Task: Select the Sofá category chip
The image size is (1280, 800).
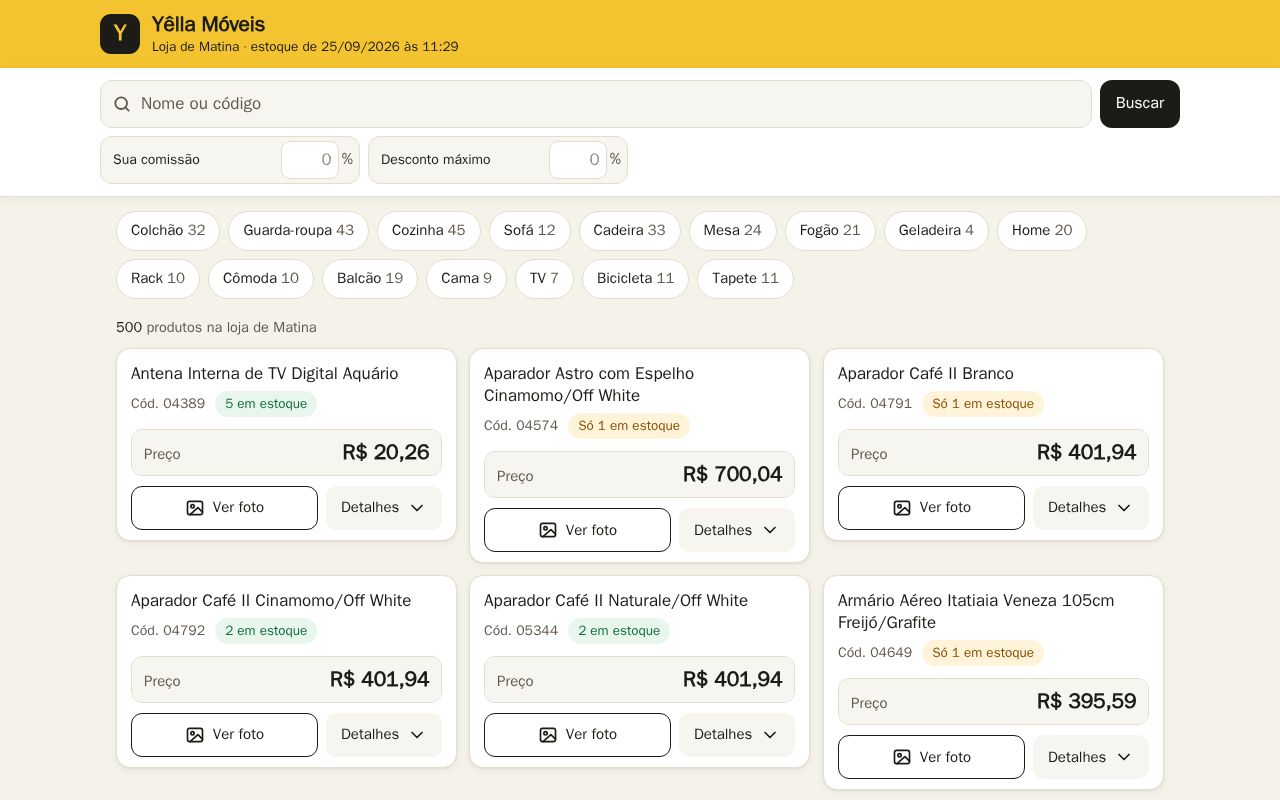Action: (529, 231)
